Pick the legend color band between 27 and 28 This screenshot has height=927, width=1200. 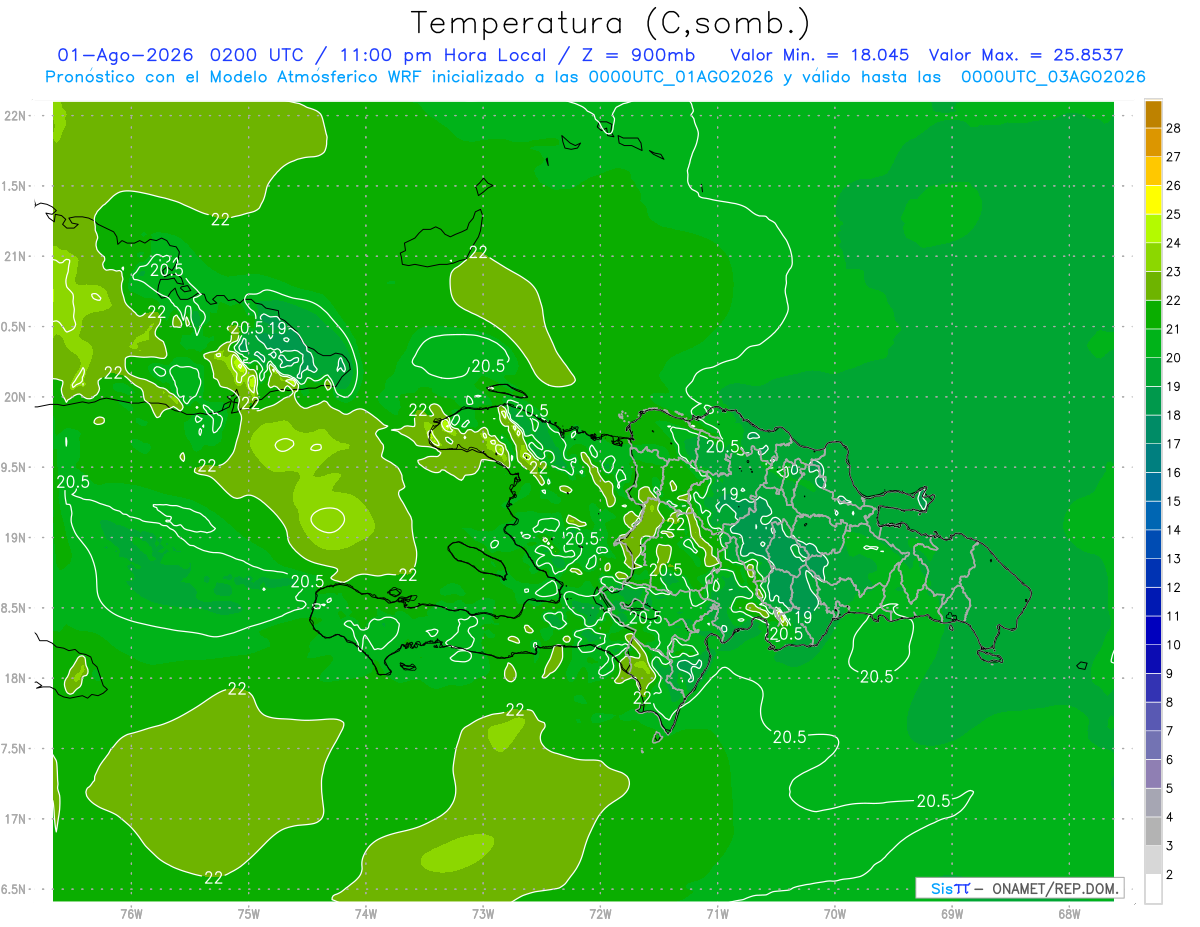[1154, 143]
